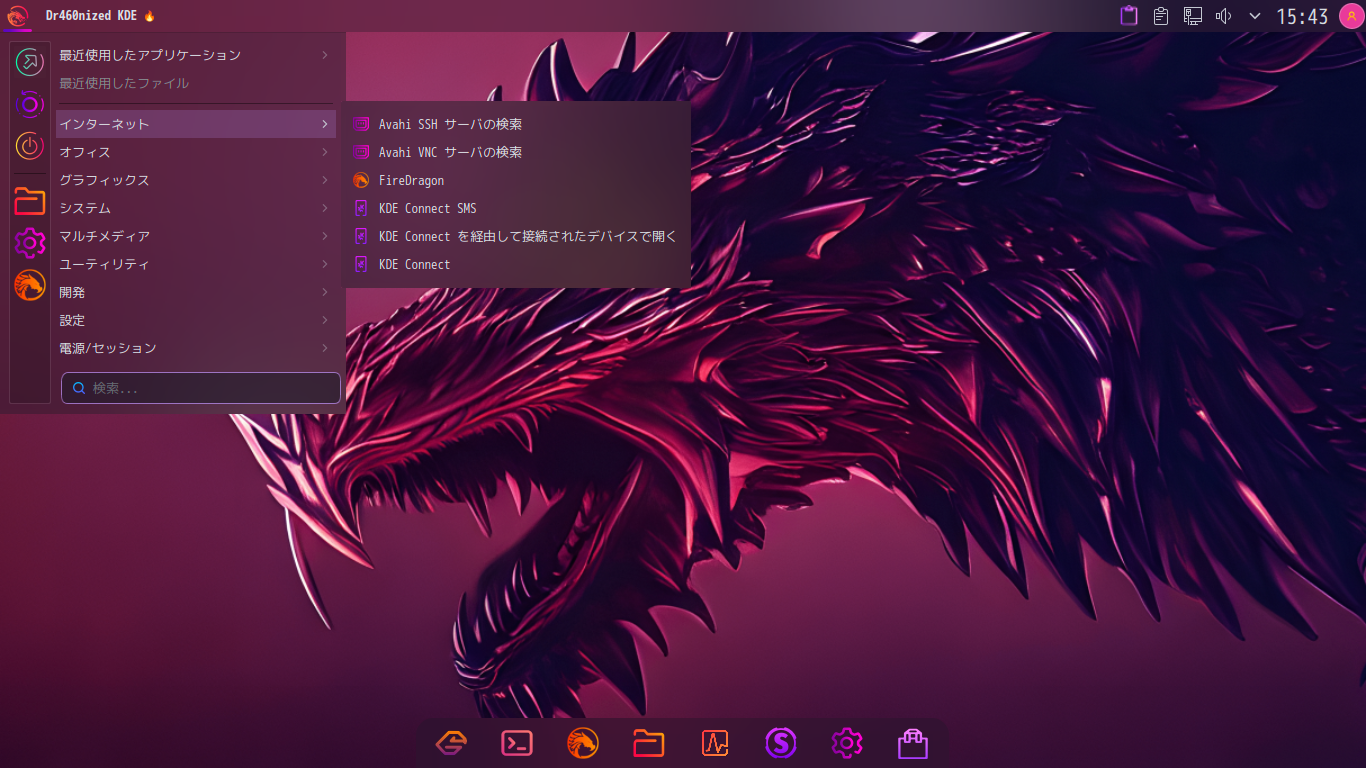Expand the グラフィックス category
Screen dimensions: 1366x768
point(196,180)
